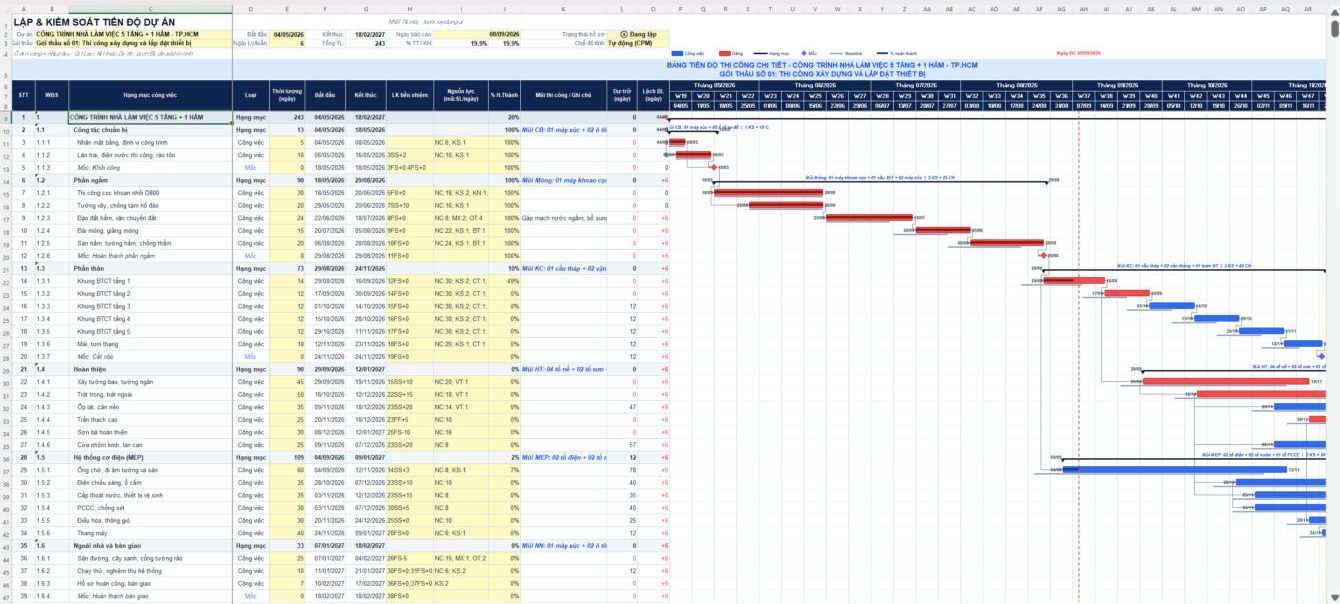Select red milestone diamond for 'Hoàn thành phần ngầm'
The height and width of the screenshot is (604, 1340).
[1043, 256]
